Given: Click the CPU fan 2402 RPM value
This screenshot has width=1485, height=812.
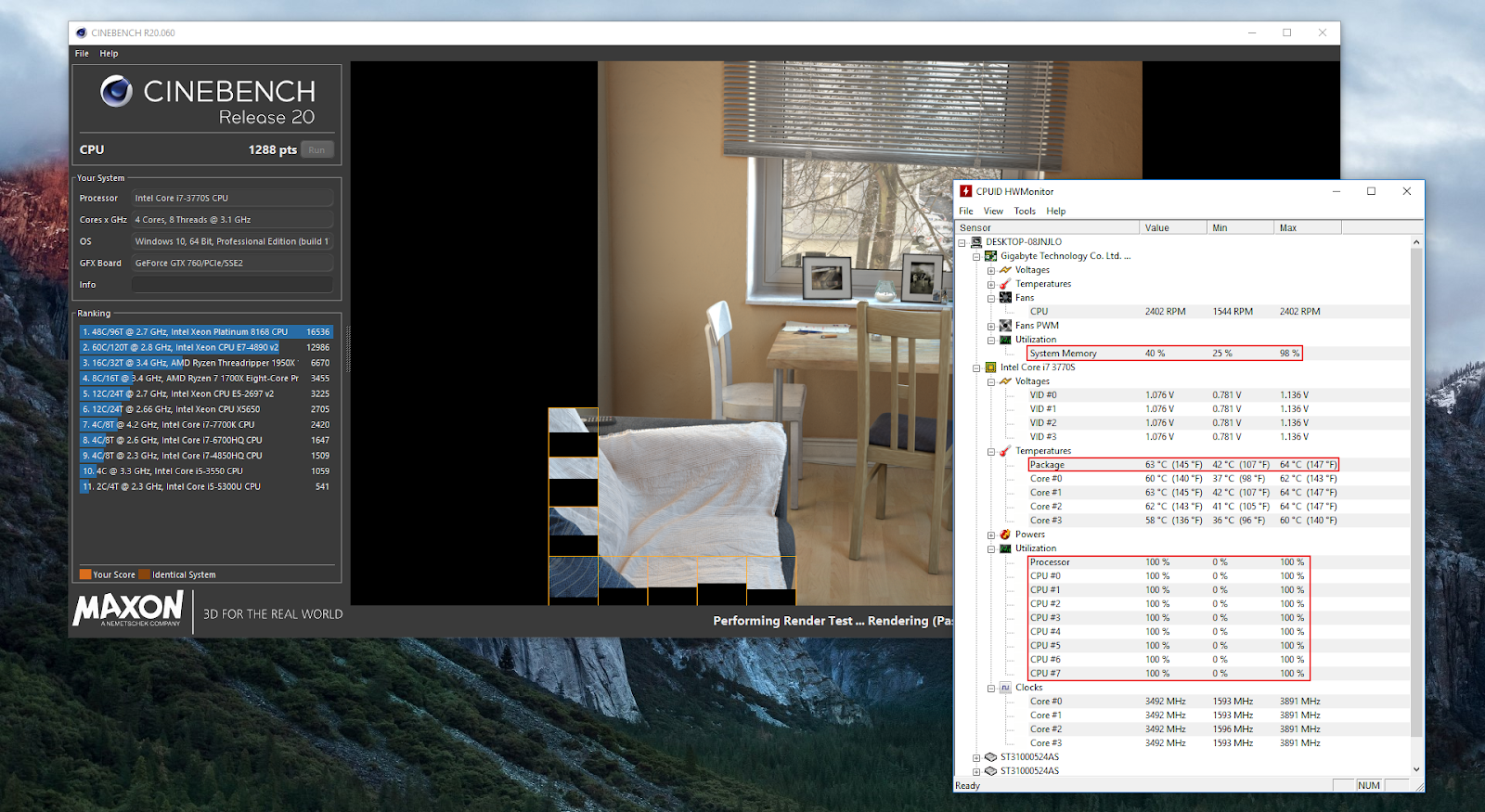Looking at the screenshot, I should tap(1165, 312).
